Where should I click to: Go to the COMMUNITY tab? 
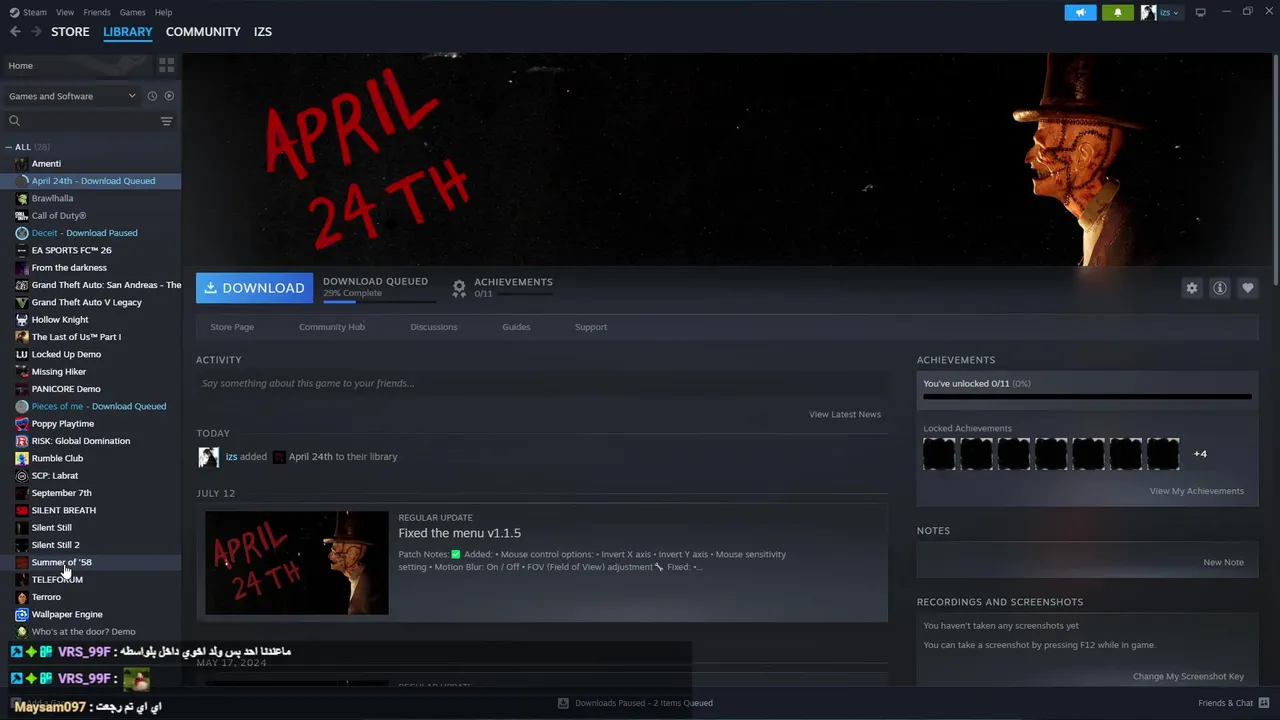coord(203,32)
